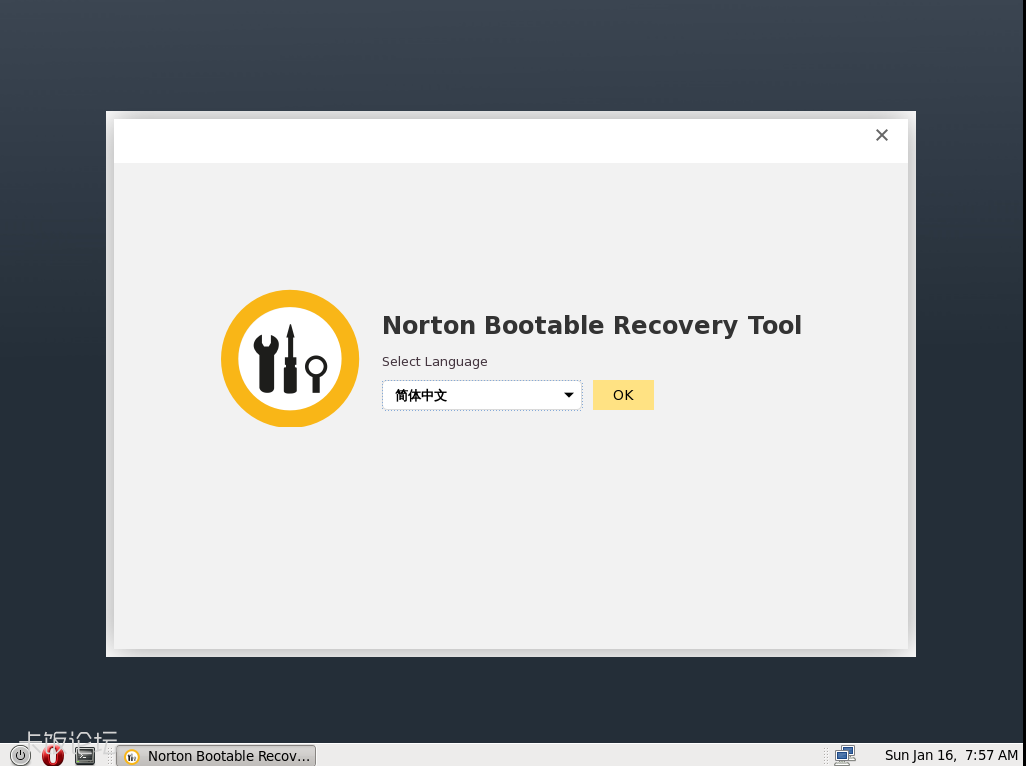Open the power shutdown menu icon
This screenshot has height=766, width=1026.
click(x=20, y=755)
